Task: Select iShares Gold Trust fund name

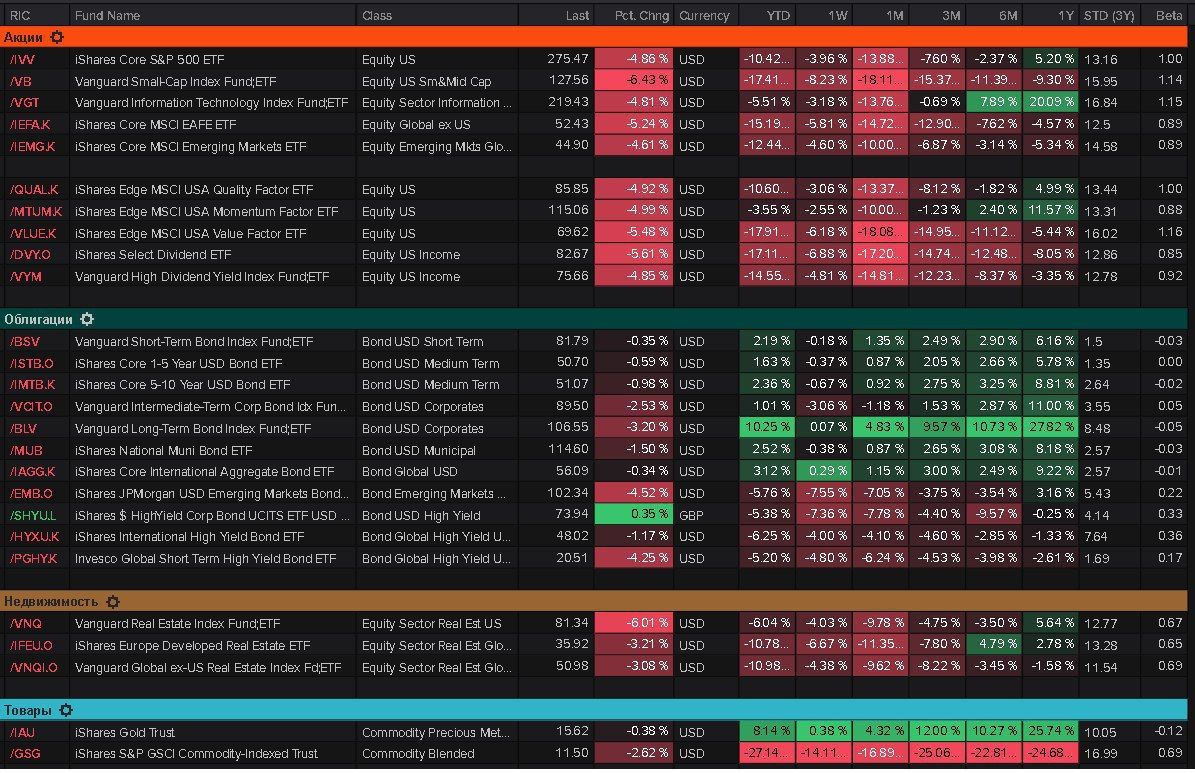Action: click(124, 733)
